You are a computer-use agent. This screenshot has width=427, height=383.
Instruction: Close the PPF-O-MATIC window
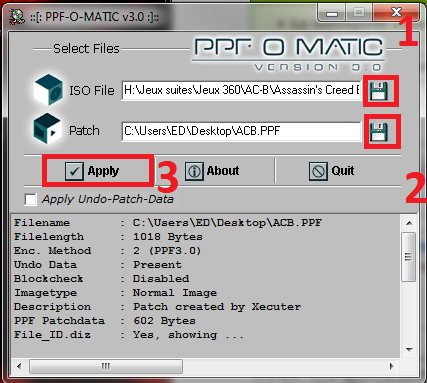click(x=397, y=13)
